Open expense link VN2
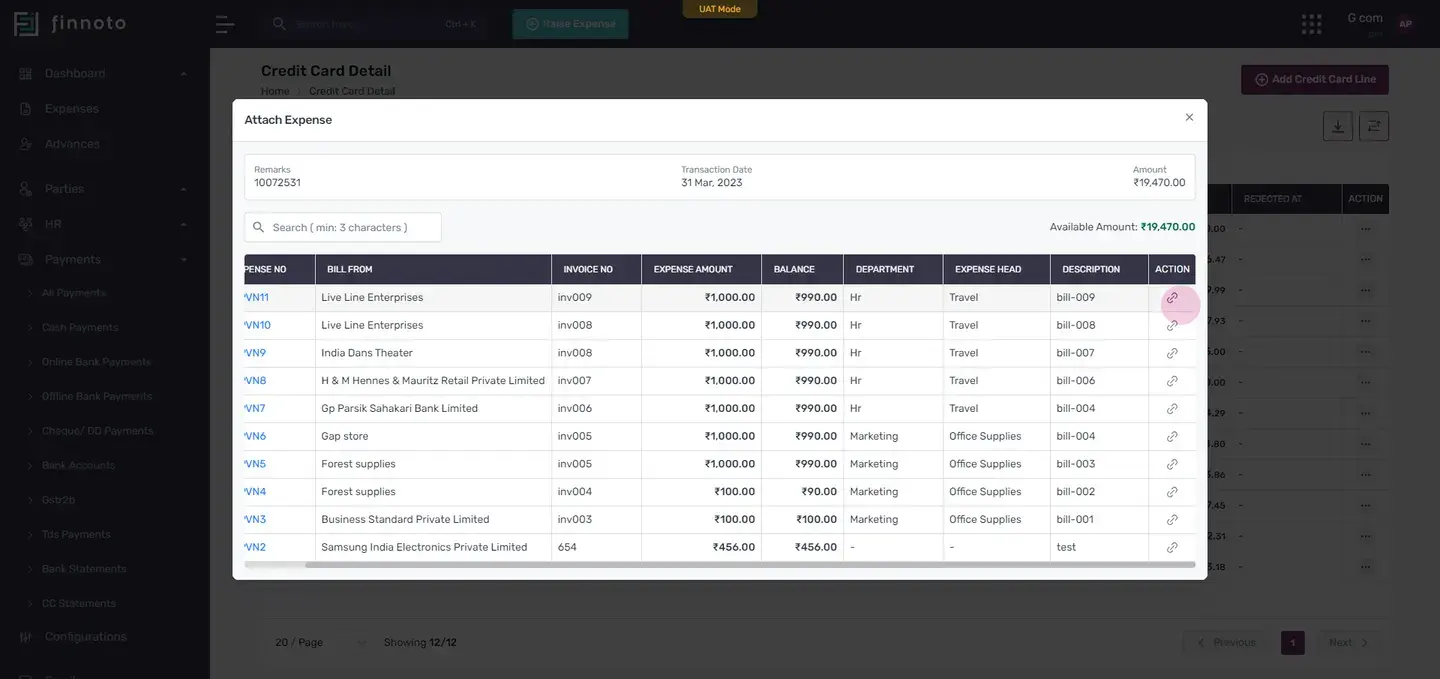The height and width of the screenshot is (679, 1440). 255,547
